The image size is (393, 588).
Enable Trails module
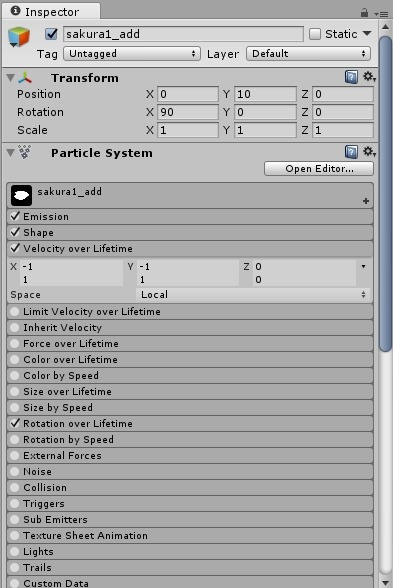(x=15, y=567)
